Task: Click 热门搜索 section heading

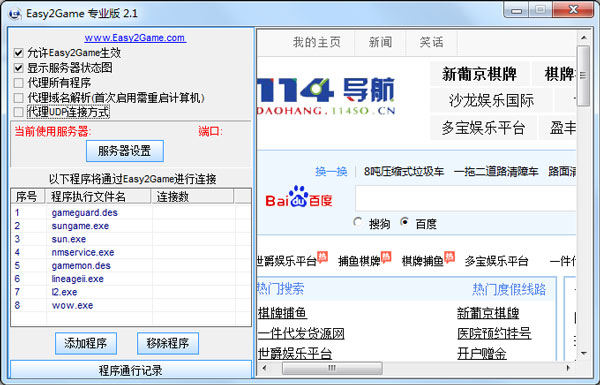Action: tap(281, 289)
